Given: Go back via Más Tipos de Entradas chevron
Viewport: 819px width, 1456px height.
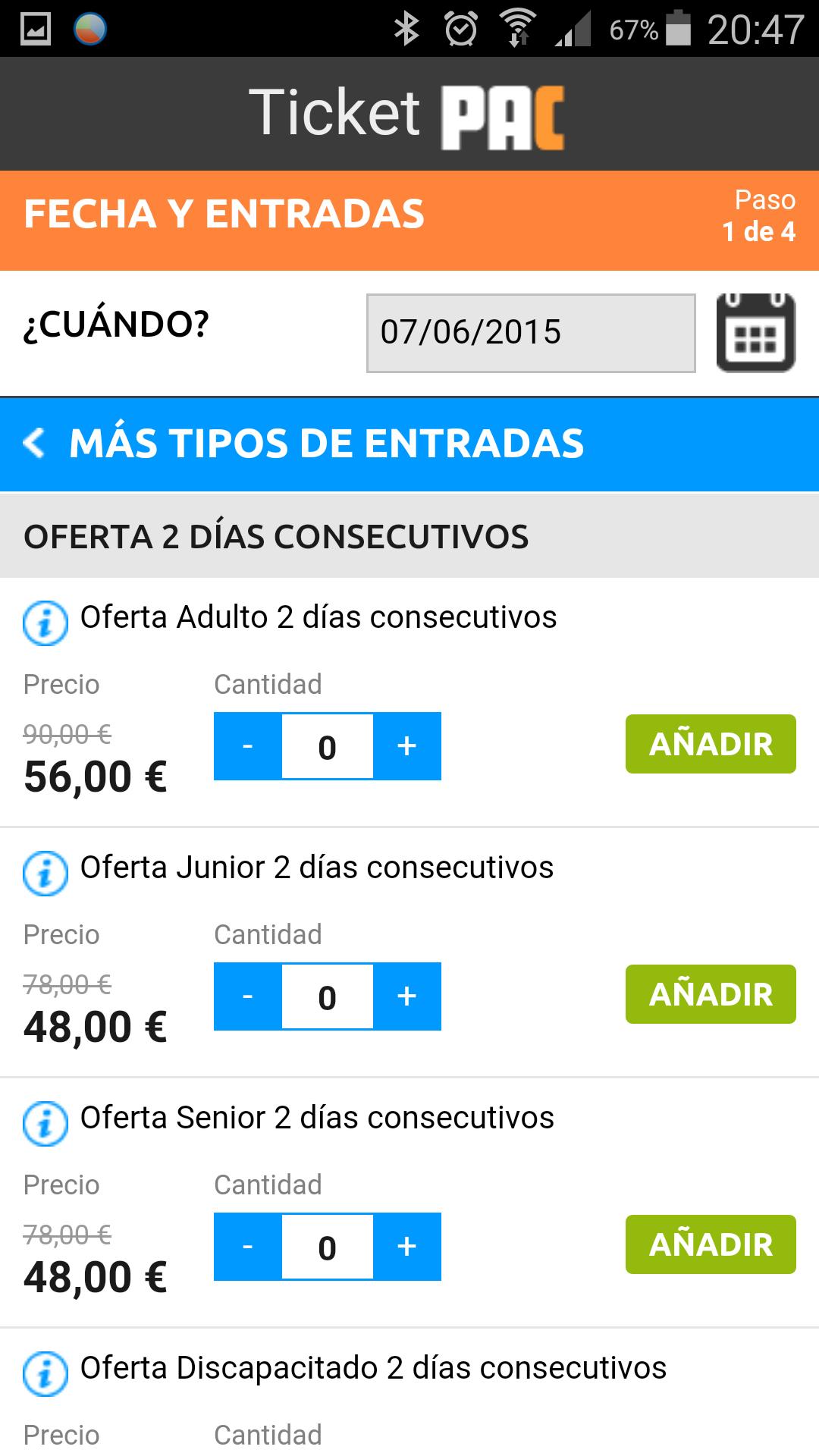Looking at the screenshot, I should pos(35,443).
